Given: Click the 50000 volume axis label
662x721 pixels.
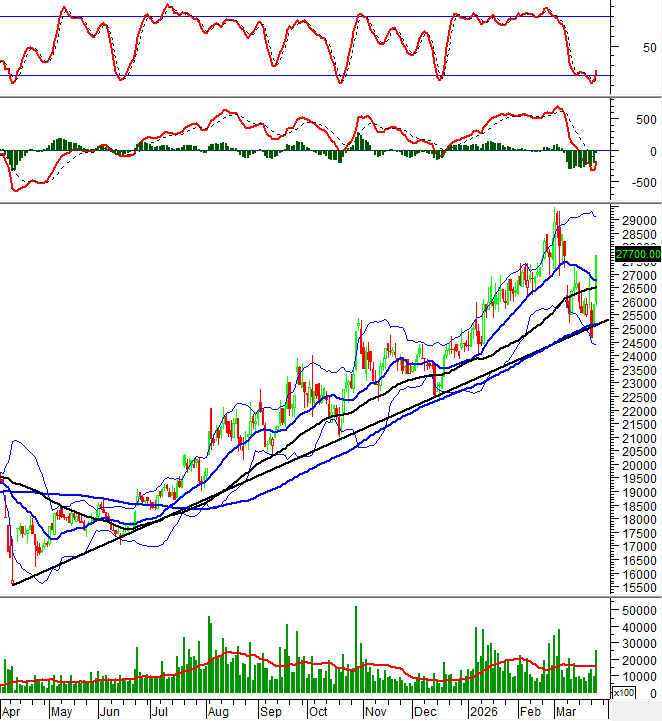Looking at the screenshot, I should click(636, 611).
